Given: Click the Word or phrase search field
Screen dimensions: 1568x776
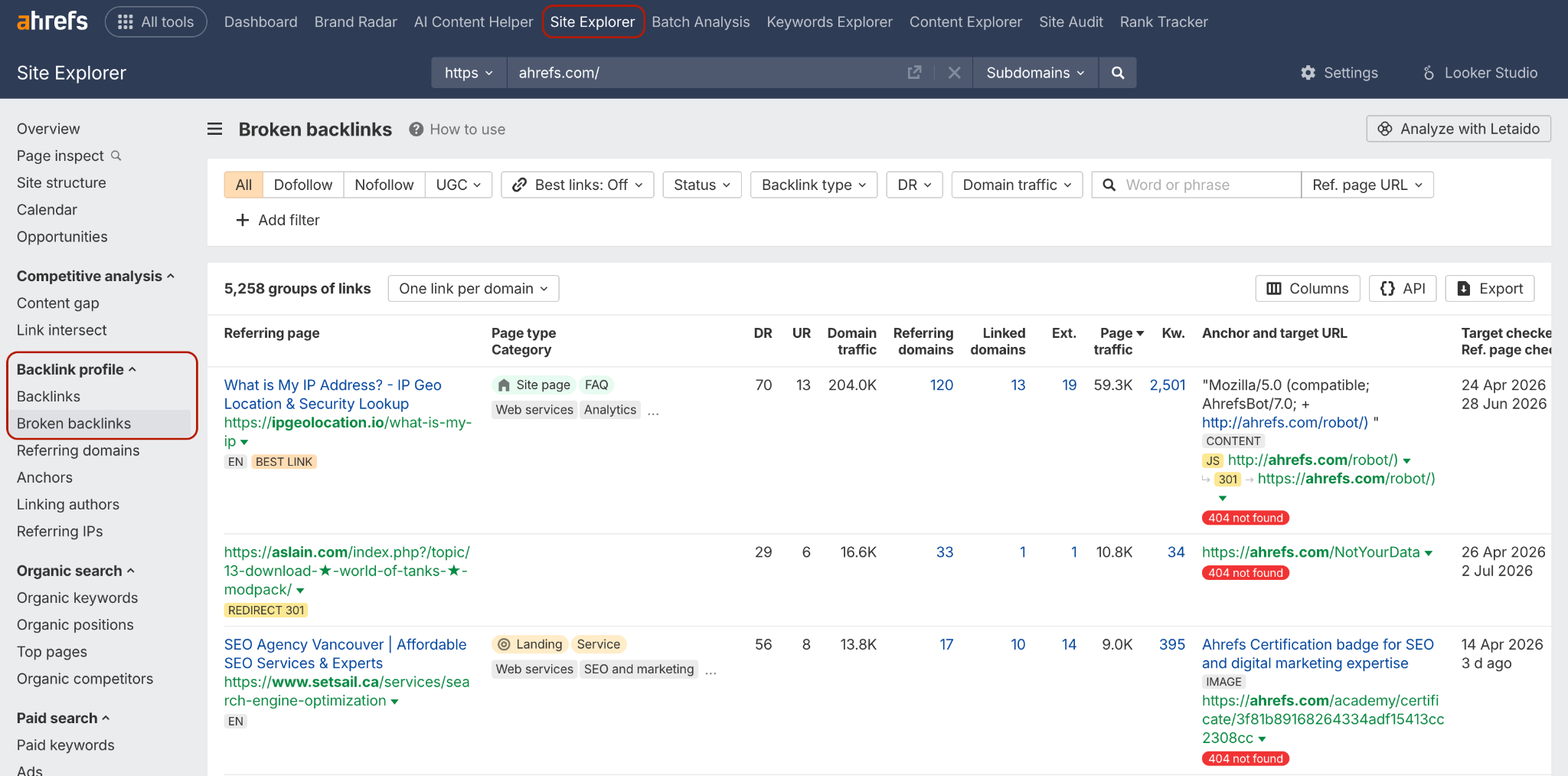Looking at the screenshot, I should 1197,185.
